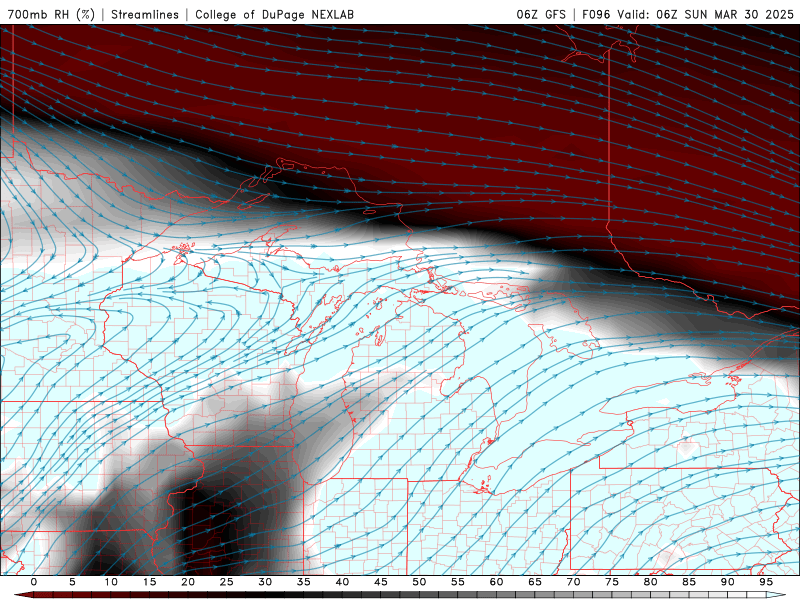The width and height of the screenshot is (800, 600).
Task: Click the "700mb RH (%)" title text
Action: (x=51, y=14)
